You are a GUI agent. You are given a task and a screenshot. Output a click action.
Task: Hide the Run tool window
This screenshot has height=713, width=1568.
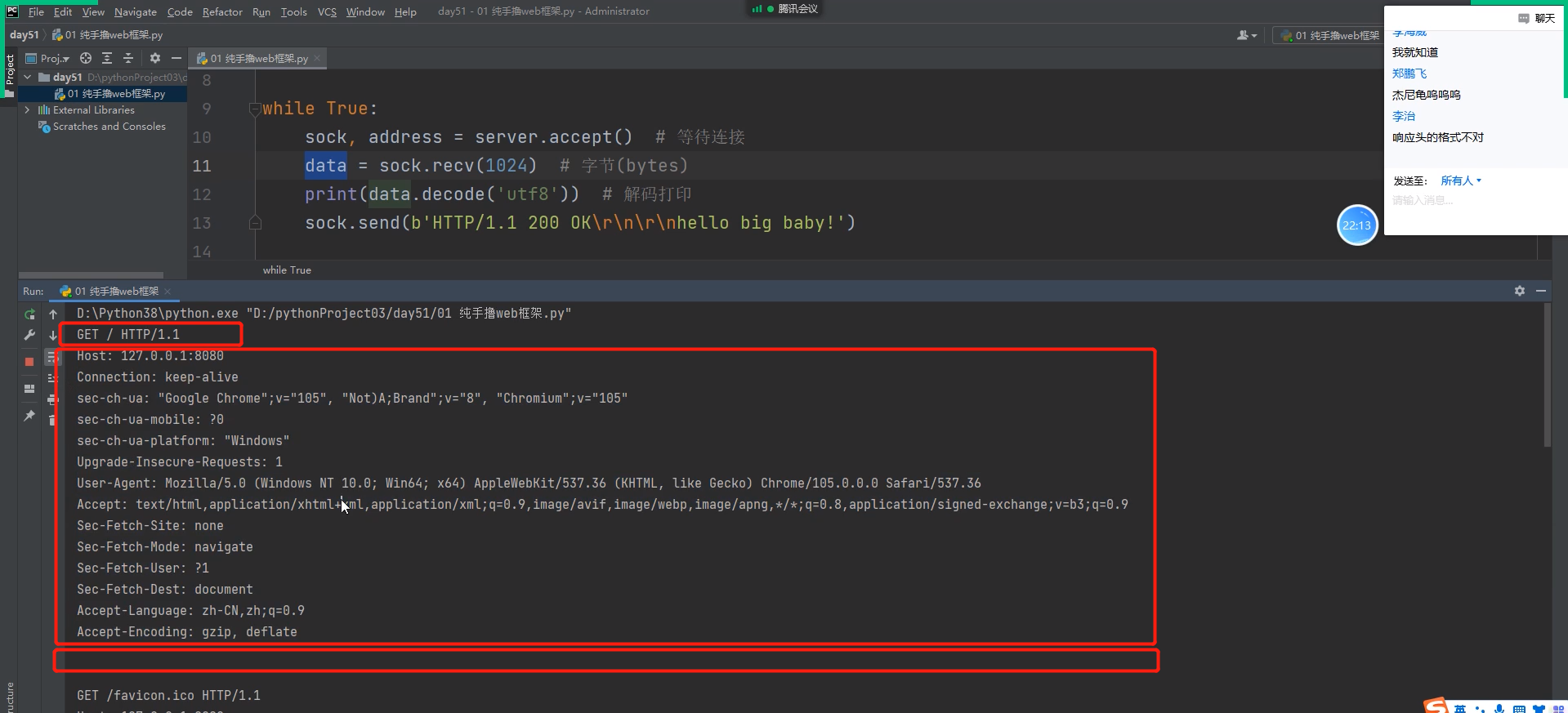(x=1541, y=291)
